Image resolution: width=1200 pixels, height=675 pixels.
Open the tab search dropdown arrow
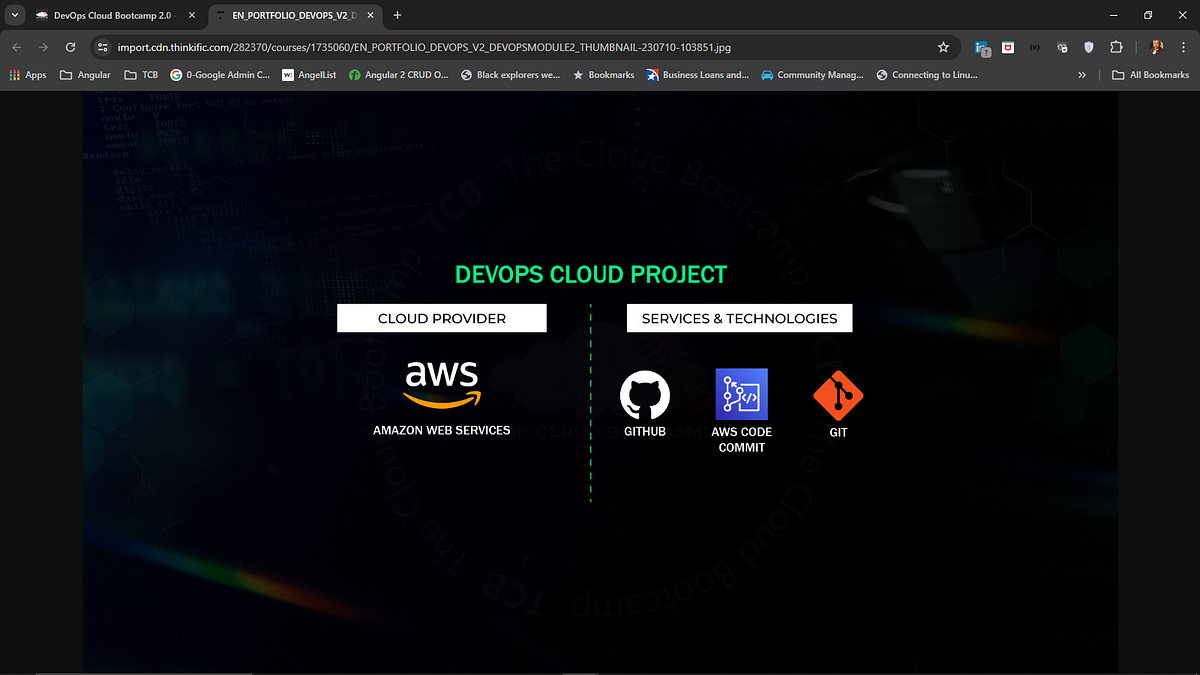13,15
